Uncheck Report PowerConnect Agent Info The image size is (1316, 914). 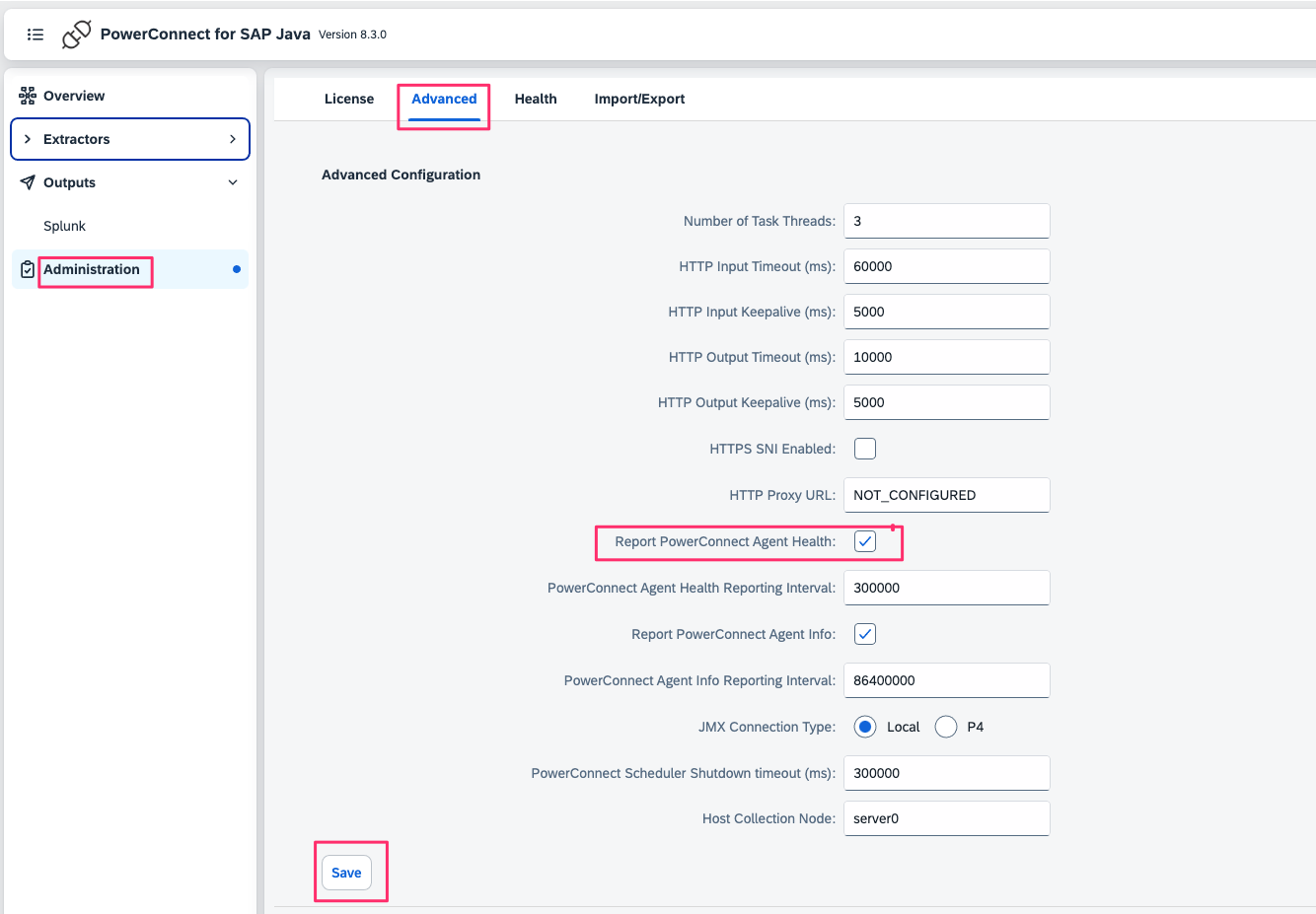coord(865,634)
